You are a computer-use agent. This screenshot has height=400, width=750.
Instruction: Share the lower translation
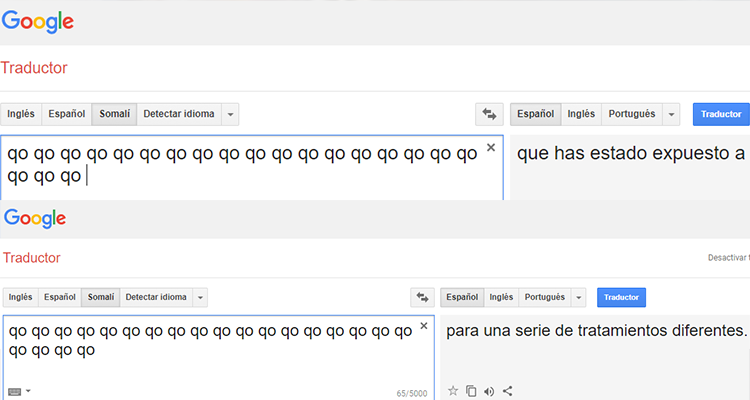(x=507, y=390)
